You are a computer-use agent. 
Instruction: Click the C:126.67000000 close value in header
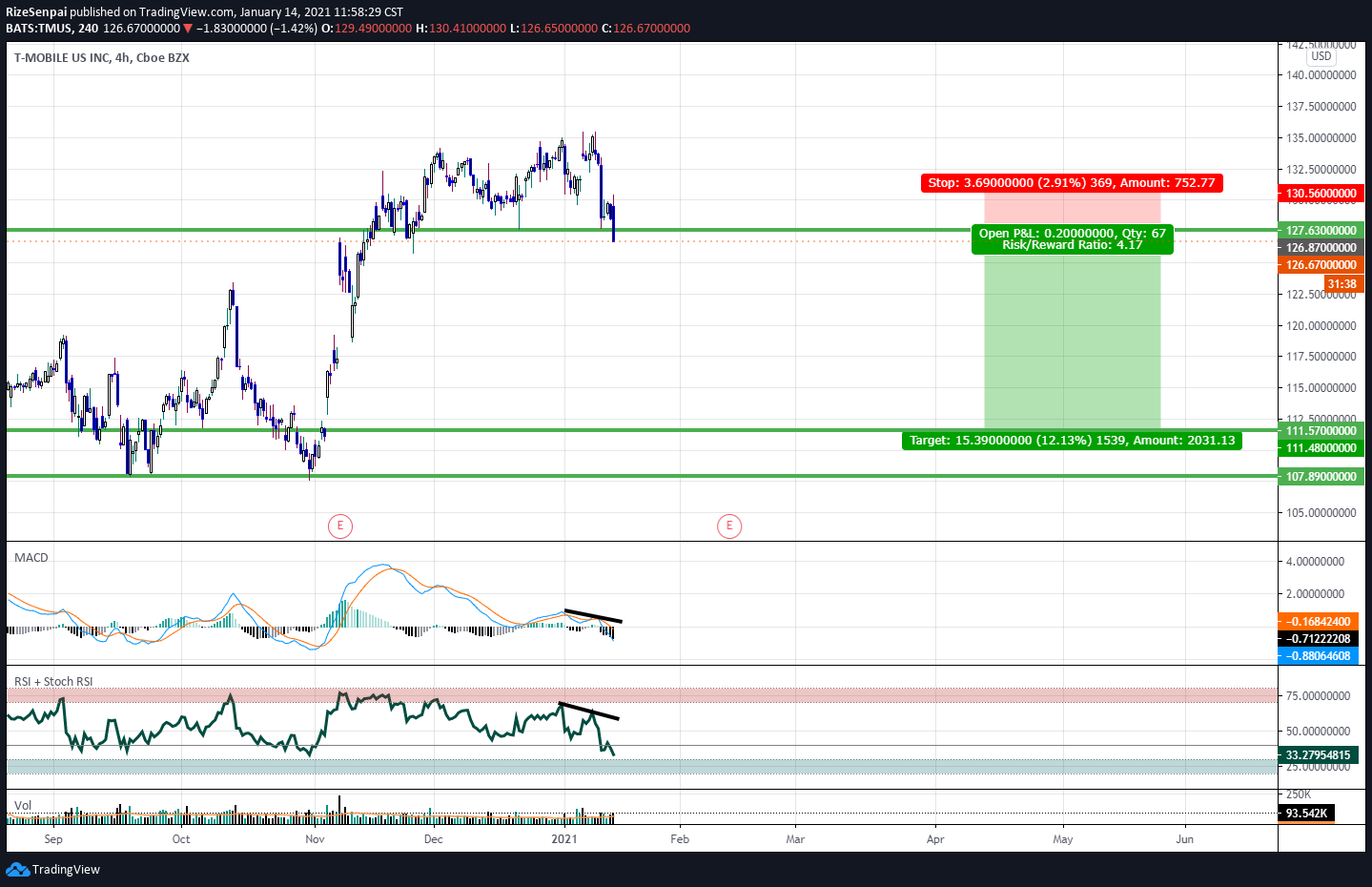pyautogui.click(x=645, y=29)
